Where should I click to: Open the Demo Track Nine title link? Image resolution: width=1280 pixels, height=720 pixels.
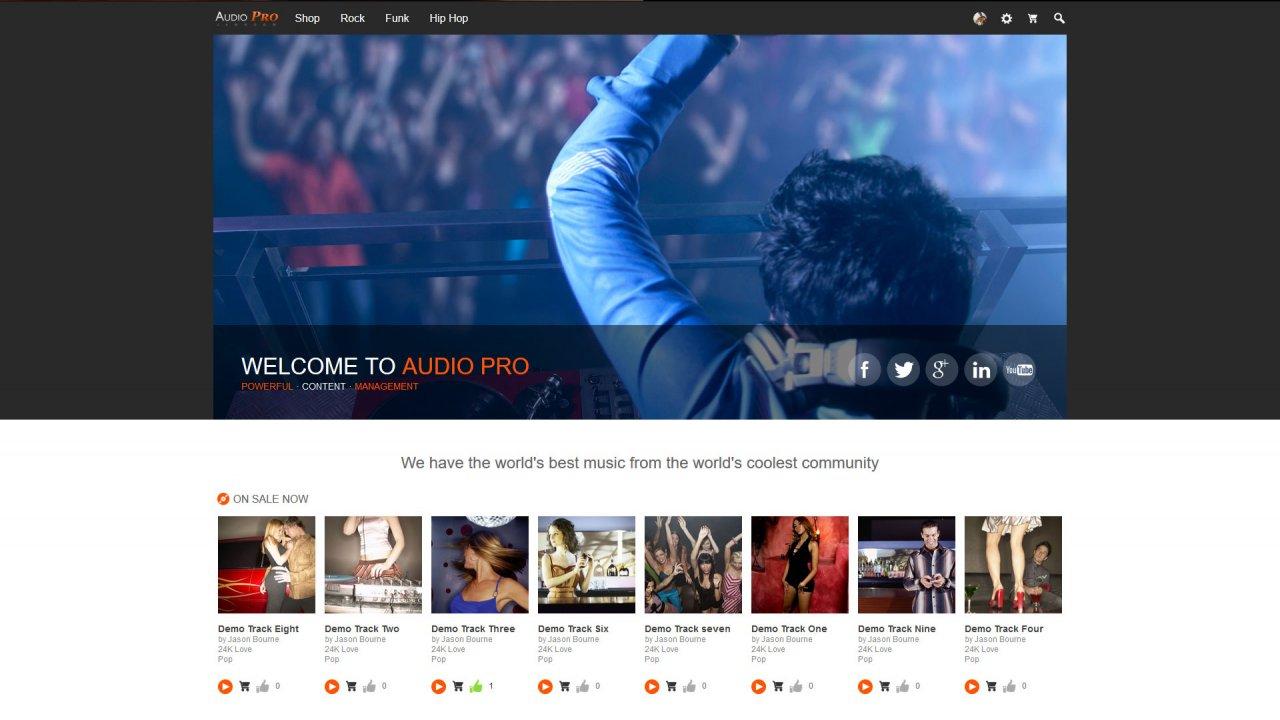pyautogui.click(x=897, y=629)
